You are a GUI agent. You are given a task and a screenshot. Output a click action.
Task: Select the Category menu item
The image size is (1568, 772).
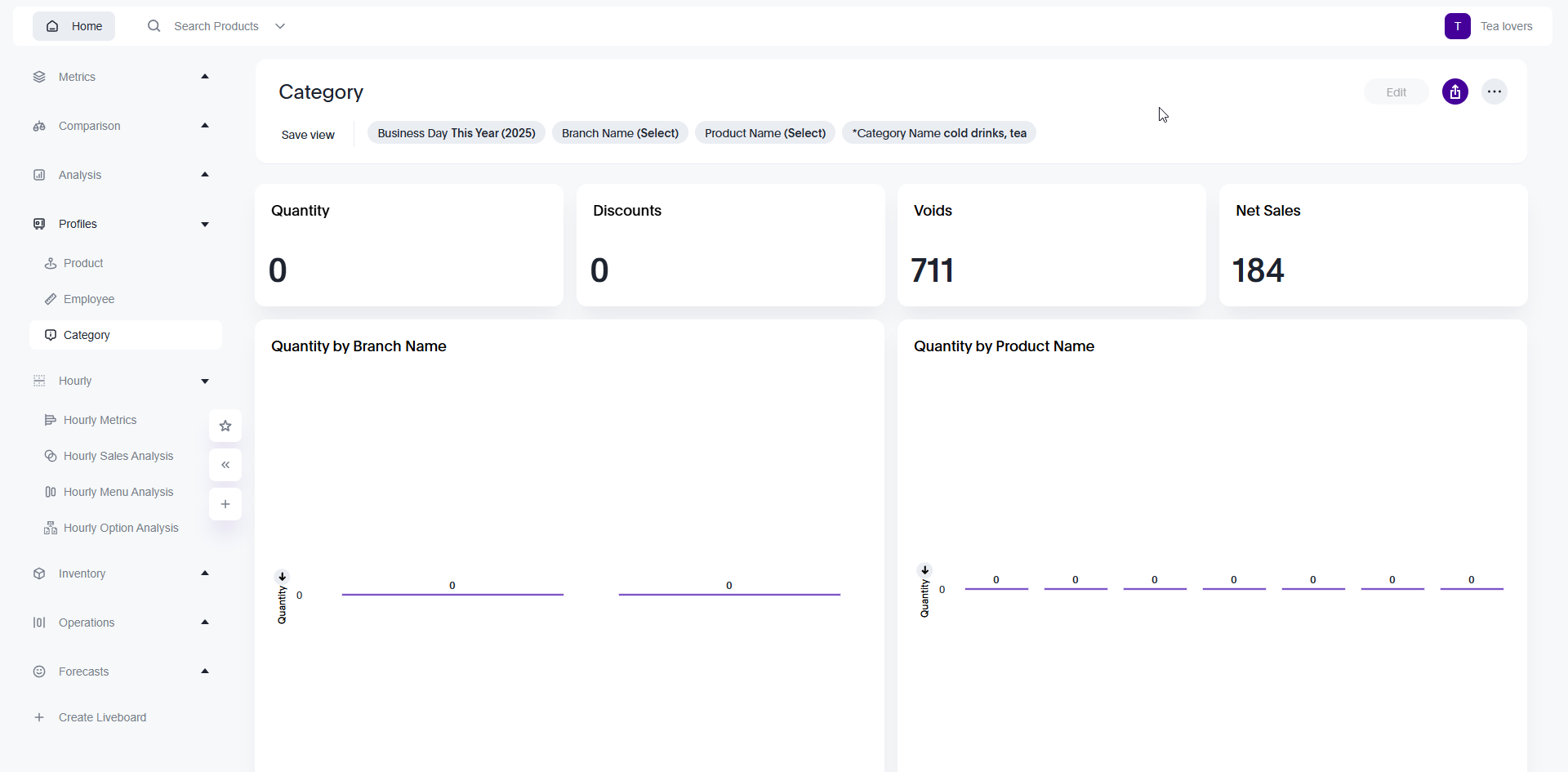[x=86, y=334]
